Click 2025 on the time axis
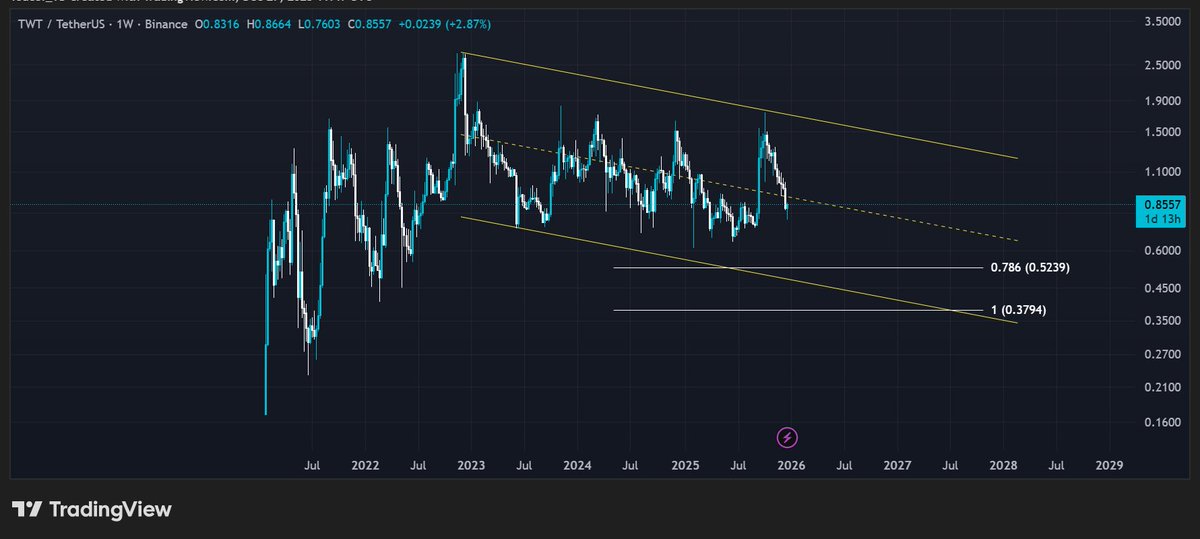 684,466
